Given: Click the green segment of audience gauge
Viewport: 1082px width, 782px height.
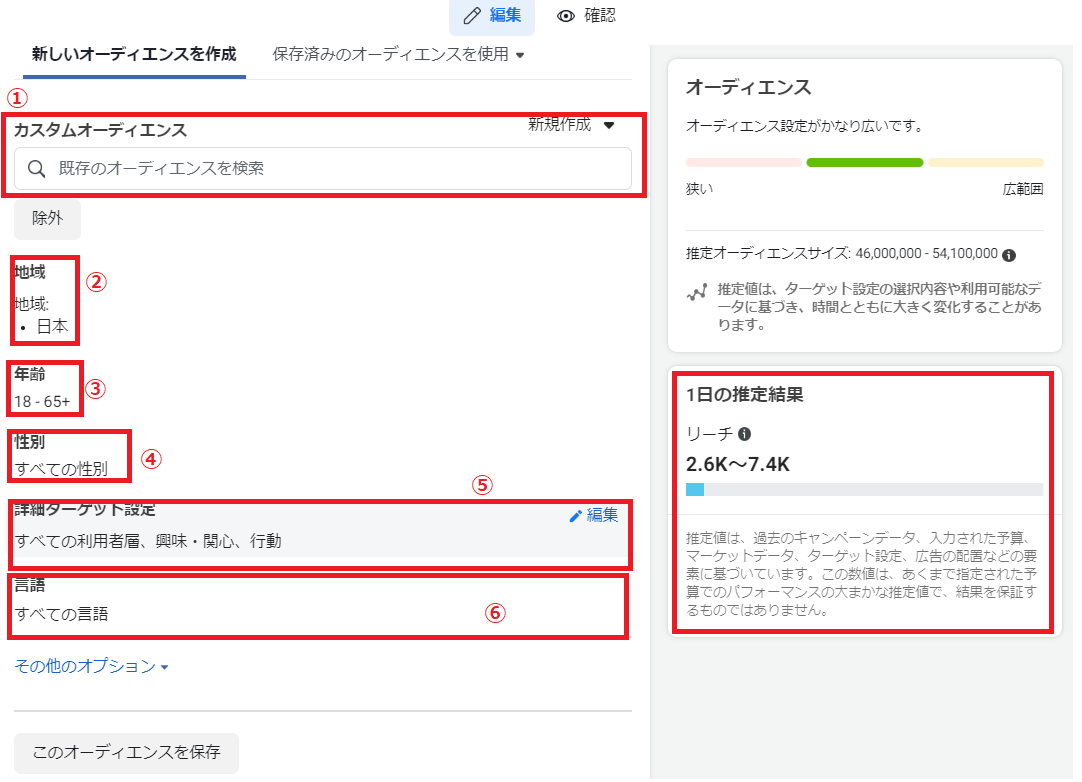Looking at the screenshot, I should [x=864, y=162].
